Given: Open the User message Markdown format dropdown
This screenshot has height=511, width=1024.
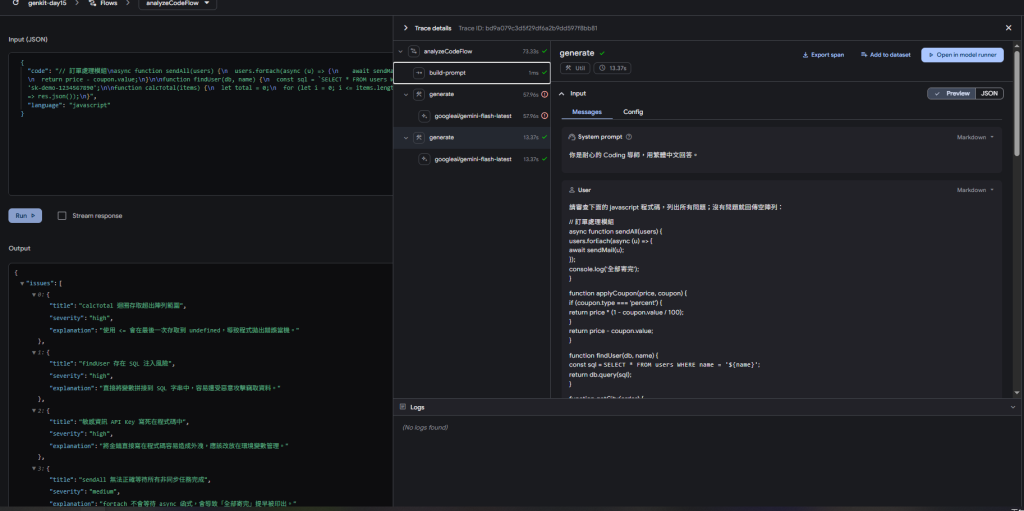Looking at the screenshot, I should point(975,190).
